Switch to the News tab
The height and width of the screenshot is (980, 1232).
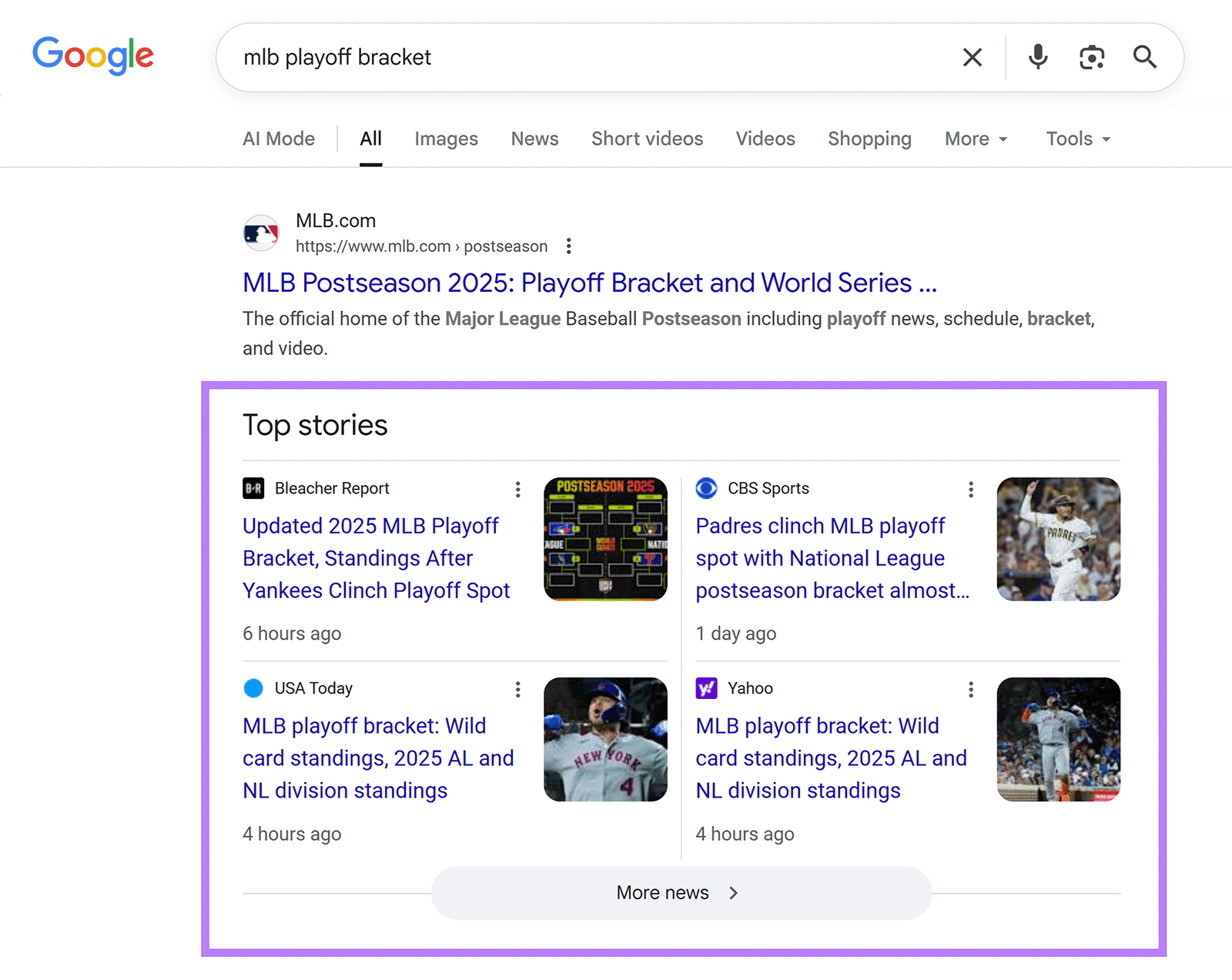click(534, 139)
